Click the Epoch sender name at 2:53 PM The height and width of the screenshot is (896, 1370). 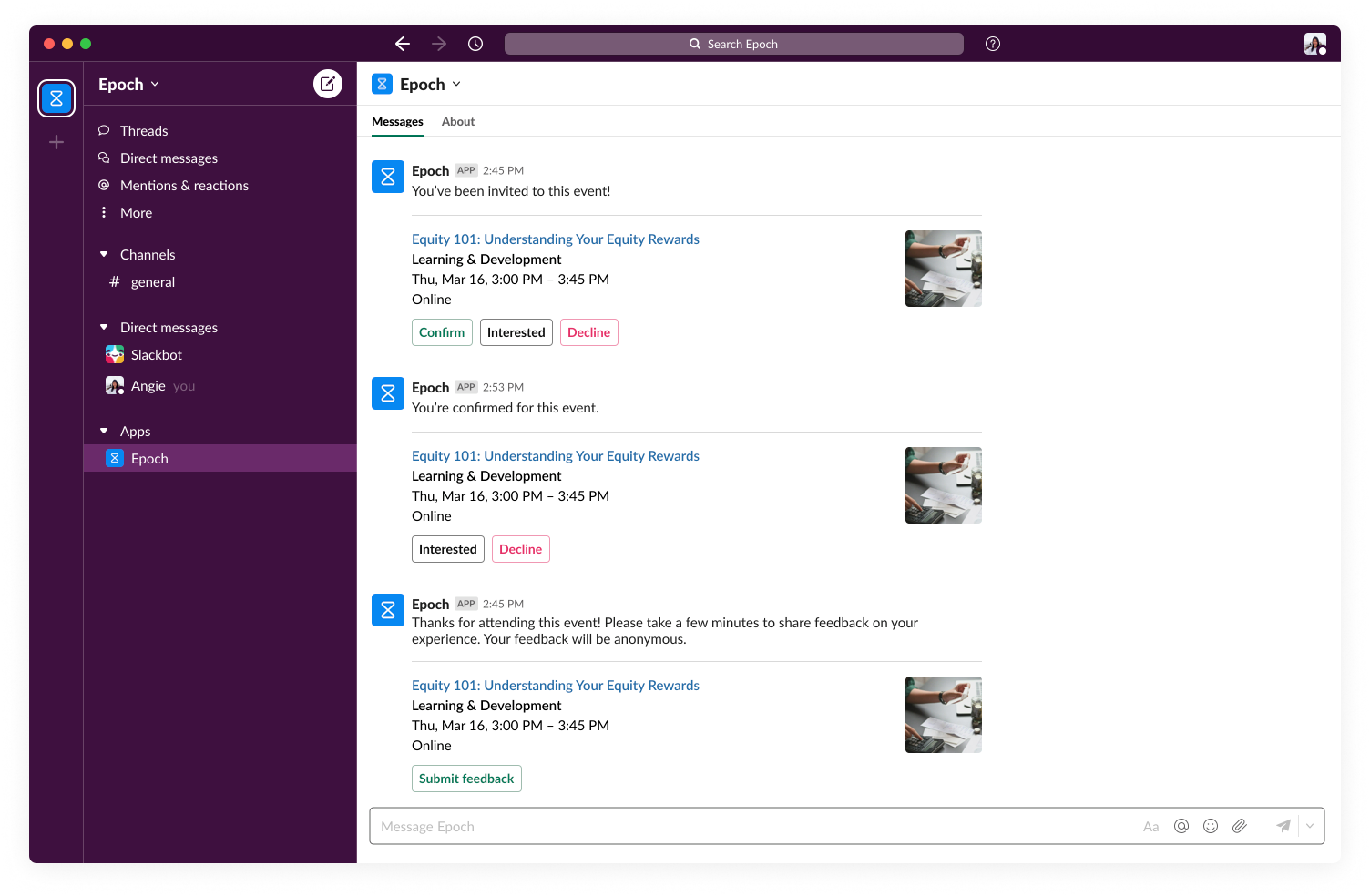pos(430,388)
